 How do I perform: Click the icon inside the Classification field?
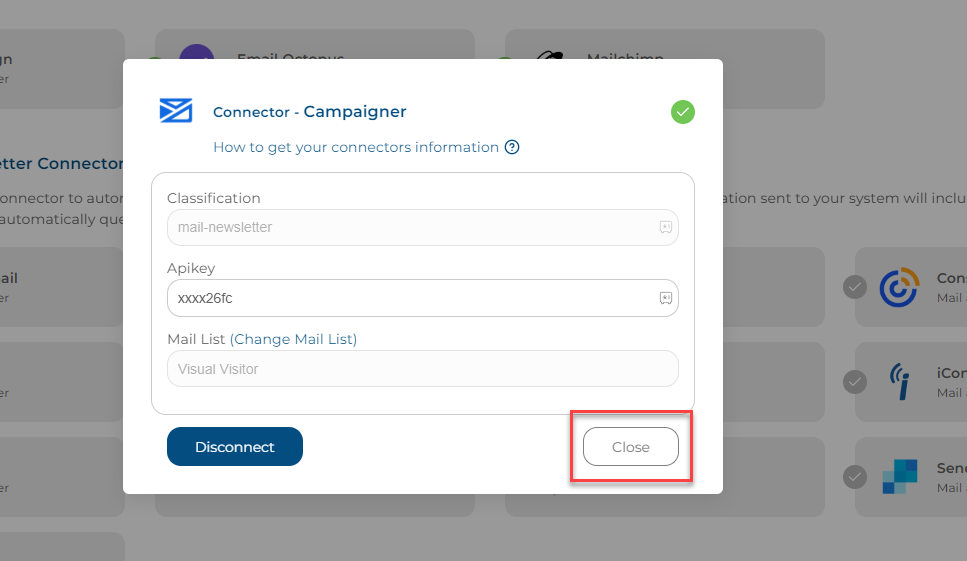coord(665,227)
